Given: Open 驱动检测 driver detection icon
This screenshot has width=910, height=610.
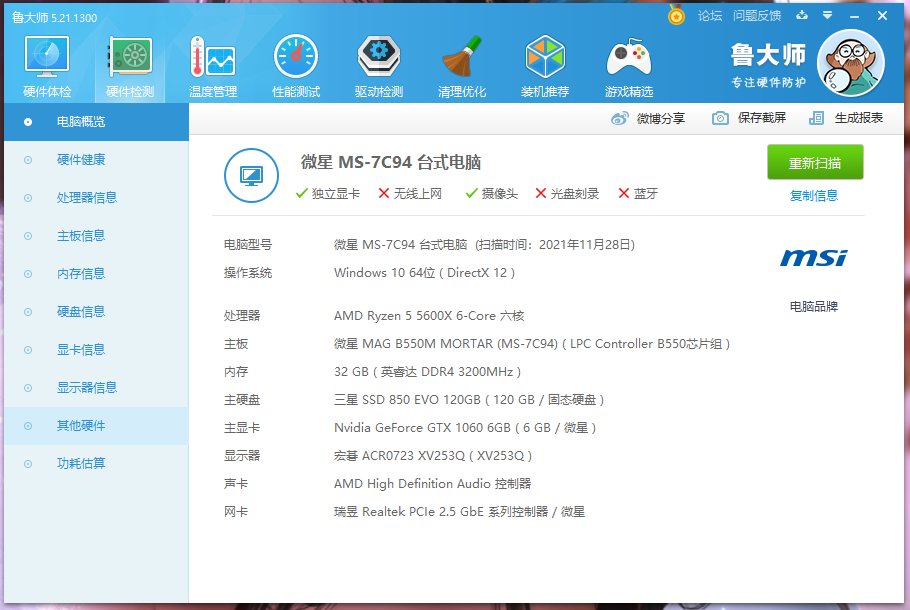Looking at the screenshot, I should [379, 57].
